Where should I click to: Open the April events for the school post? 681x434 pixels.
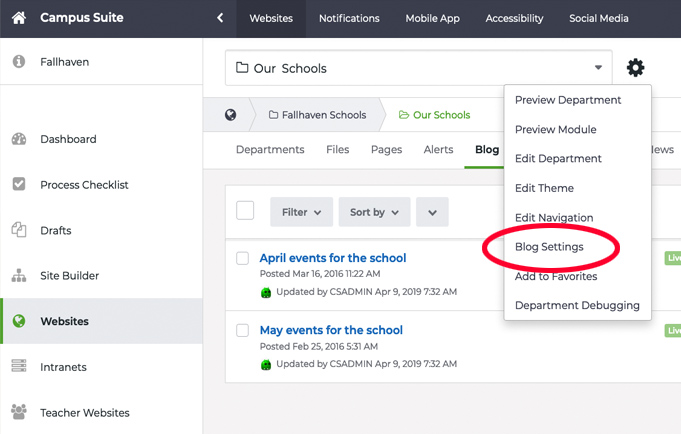[332, 258]
